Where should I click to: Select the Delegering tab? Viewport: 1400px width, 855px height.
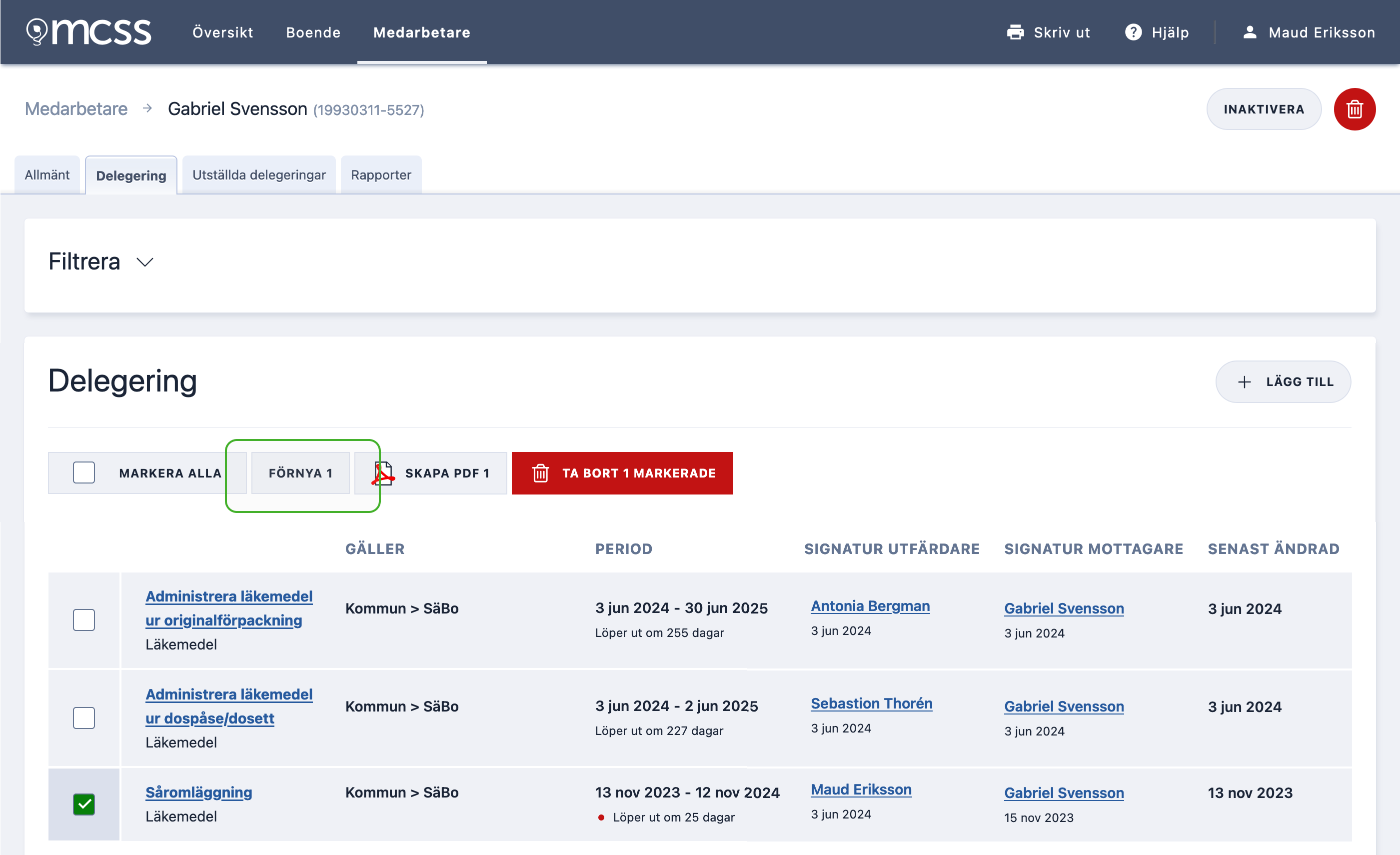click(131, 175)
